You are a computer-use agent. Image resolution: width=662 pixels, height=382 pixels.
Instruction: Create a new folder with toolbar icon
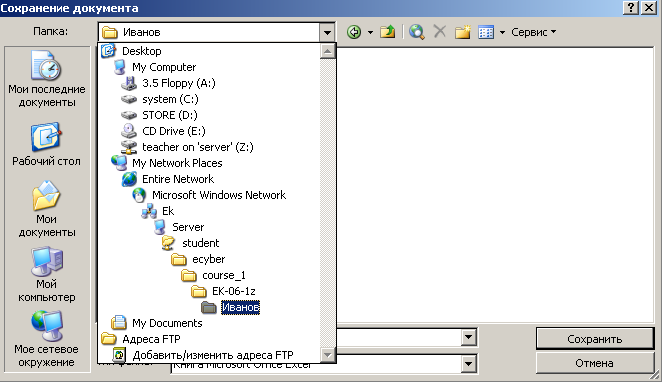coord(463,32)
